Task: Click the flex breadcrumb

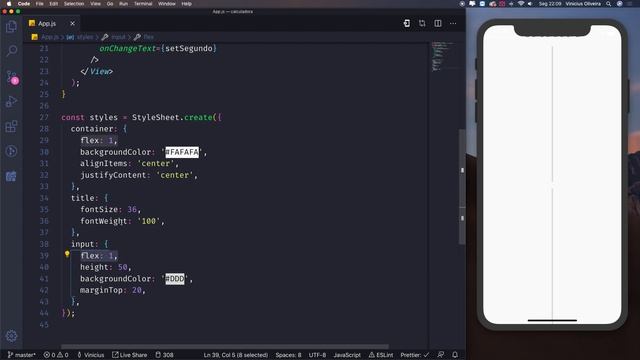Action: click(149, 37)
